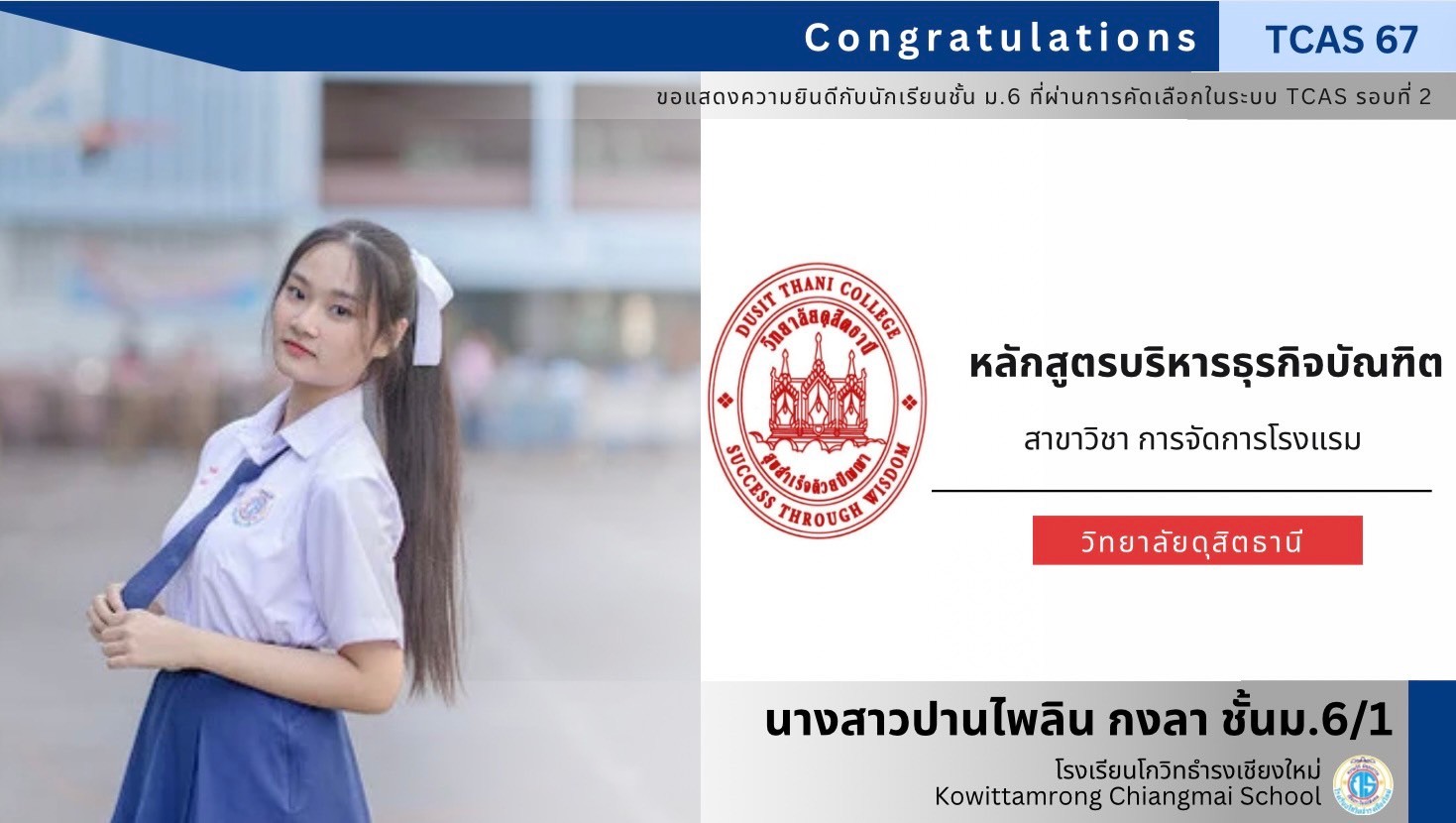Click the temple illustration inside the seal
1456x823 pixels.
[818, 391]
